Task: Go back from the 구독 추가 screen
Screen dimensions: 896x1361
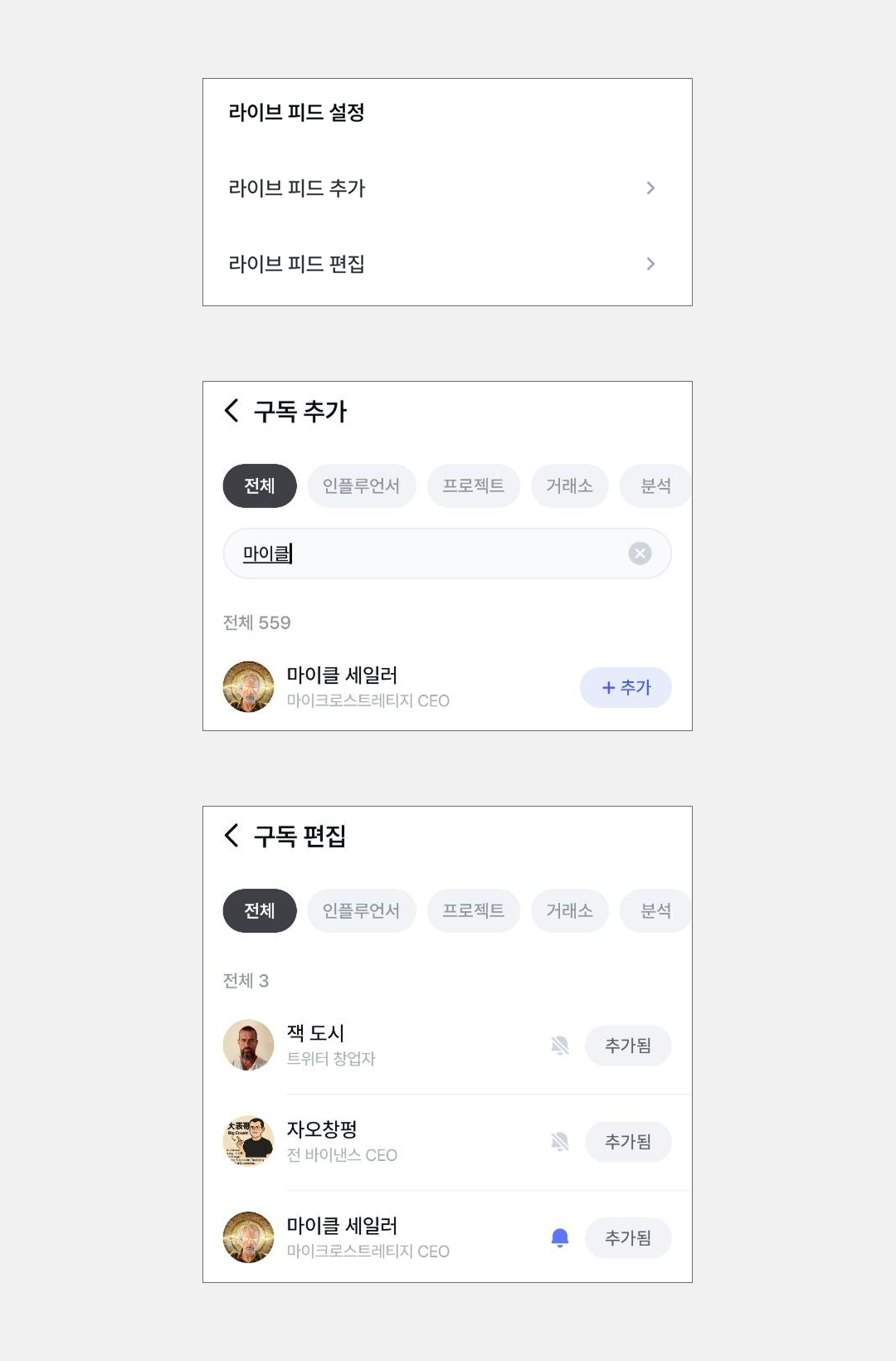Action: point(232,411)
